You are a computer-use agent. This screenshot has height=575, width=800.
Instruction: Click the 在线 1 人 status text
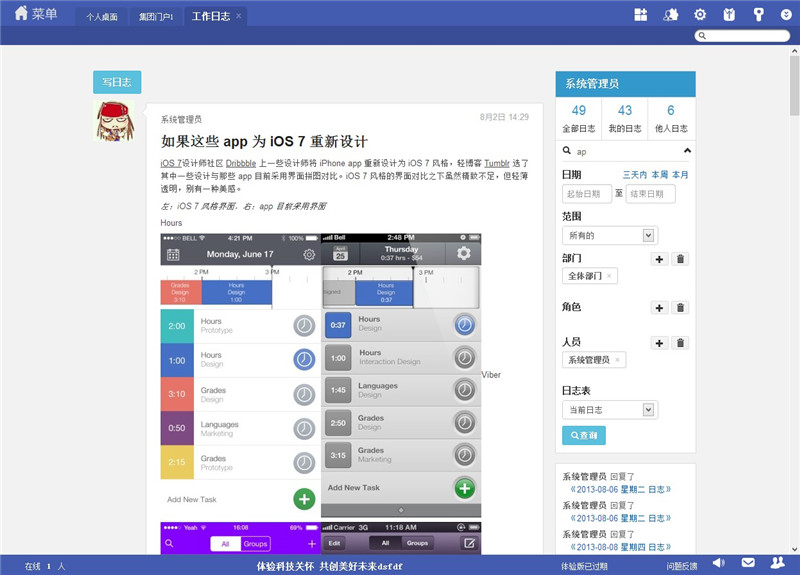pos(45,566)
